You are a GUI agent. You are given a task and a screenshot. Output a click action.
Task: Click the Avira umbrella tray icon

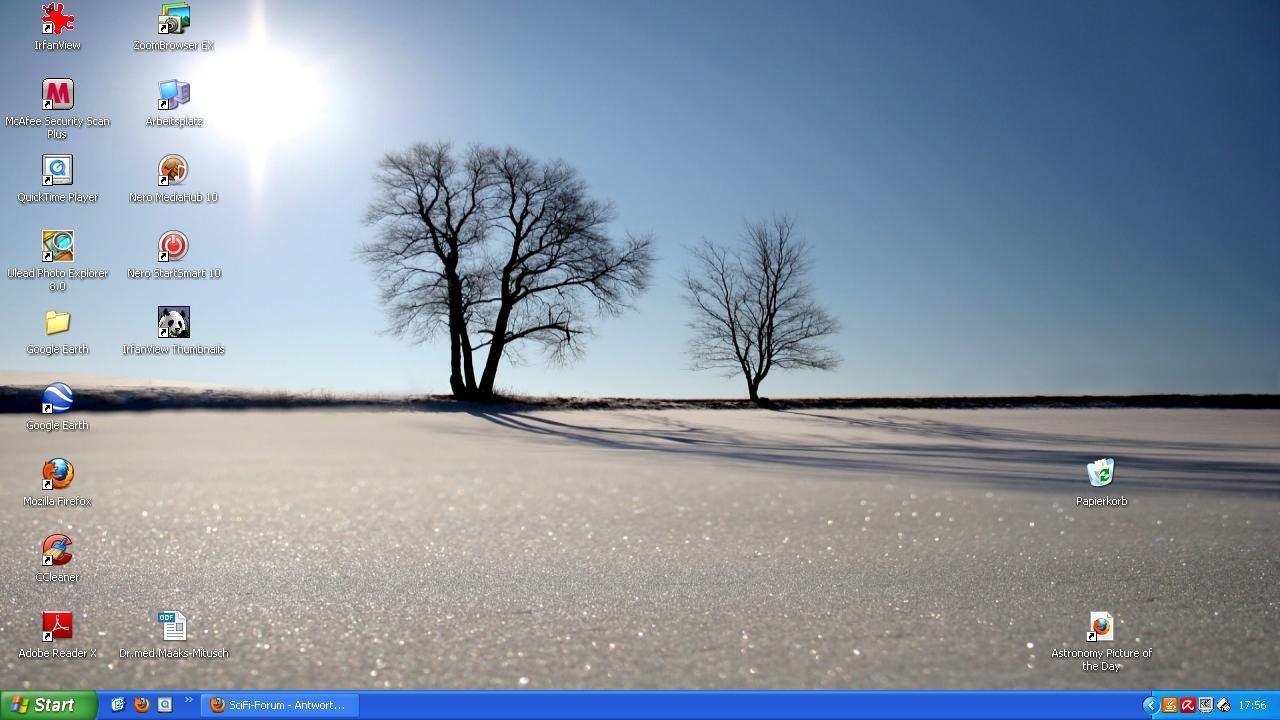point(1187,705)
